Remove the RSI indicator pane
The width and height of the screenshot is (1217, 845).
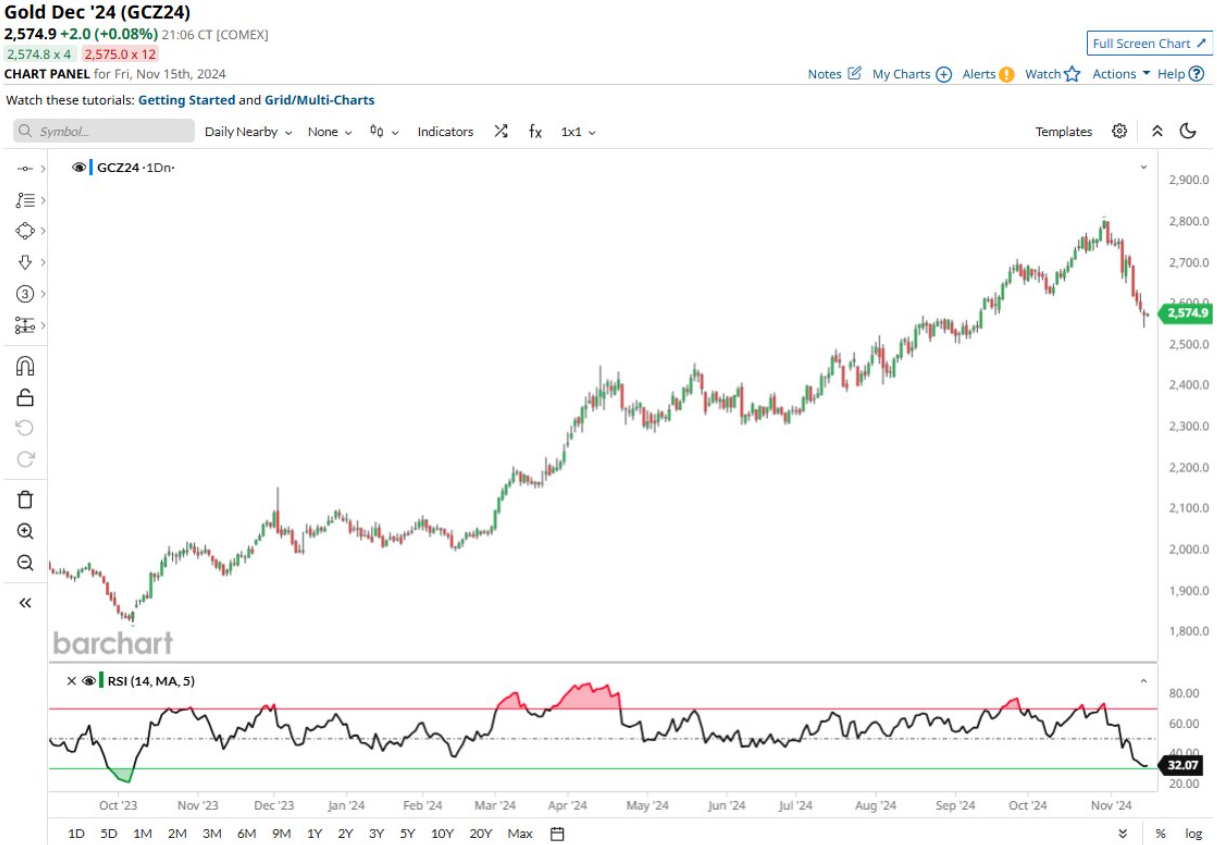point(71,681)
